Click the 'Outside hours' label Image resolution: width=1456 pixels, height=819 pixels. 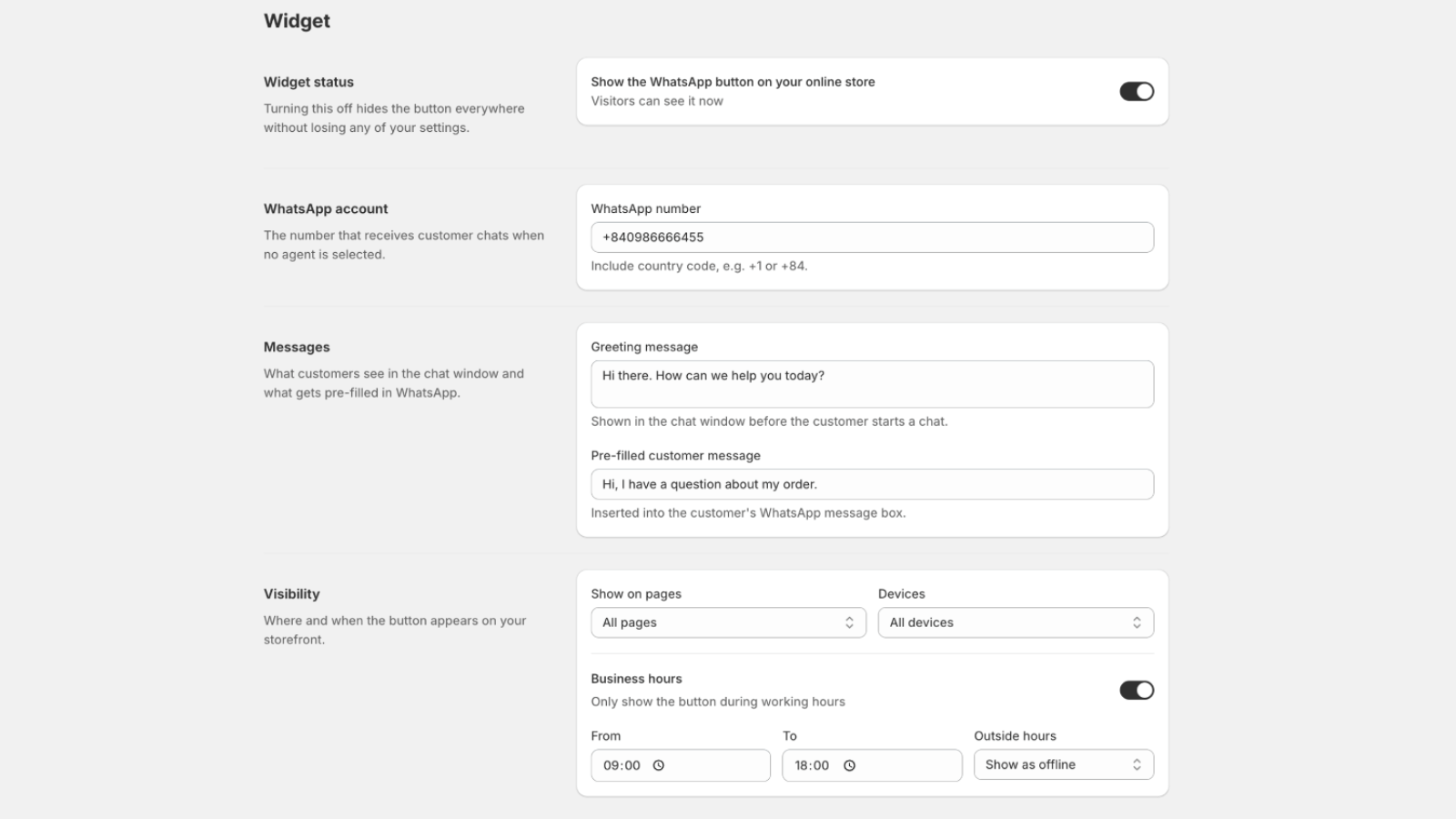click(1015, 736)
